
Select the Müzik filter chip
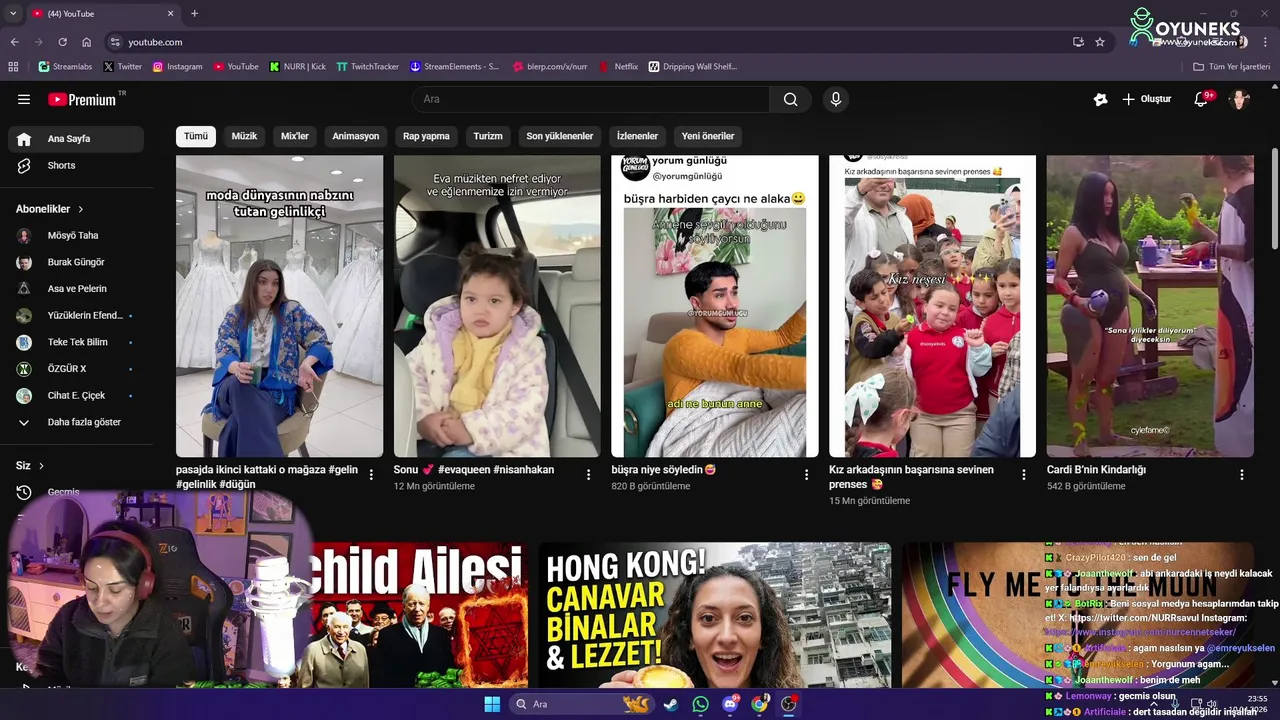(x=244, y=136)
